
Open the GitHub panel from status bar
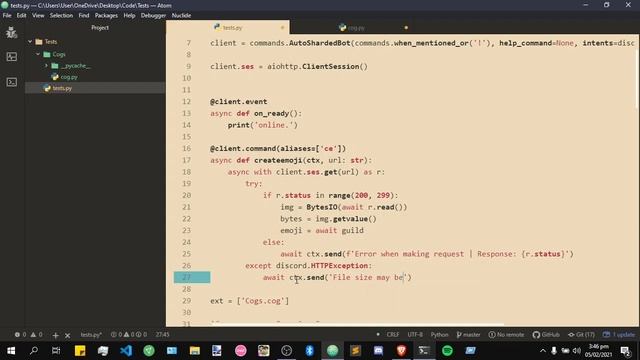[x=546, y=335]
